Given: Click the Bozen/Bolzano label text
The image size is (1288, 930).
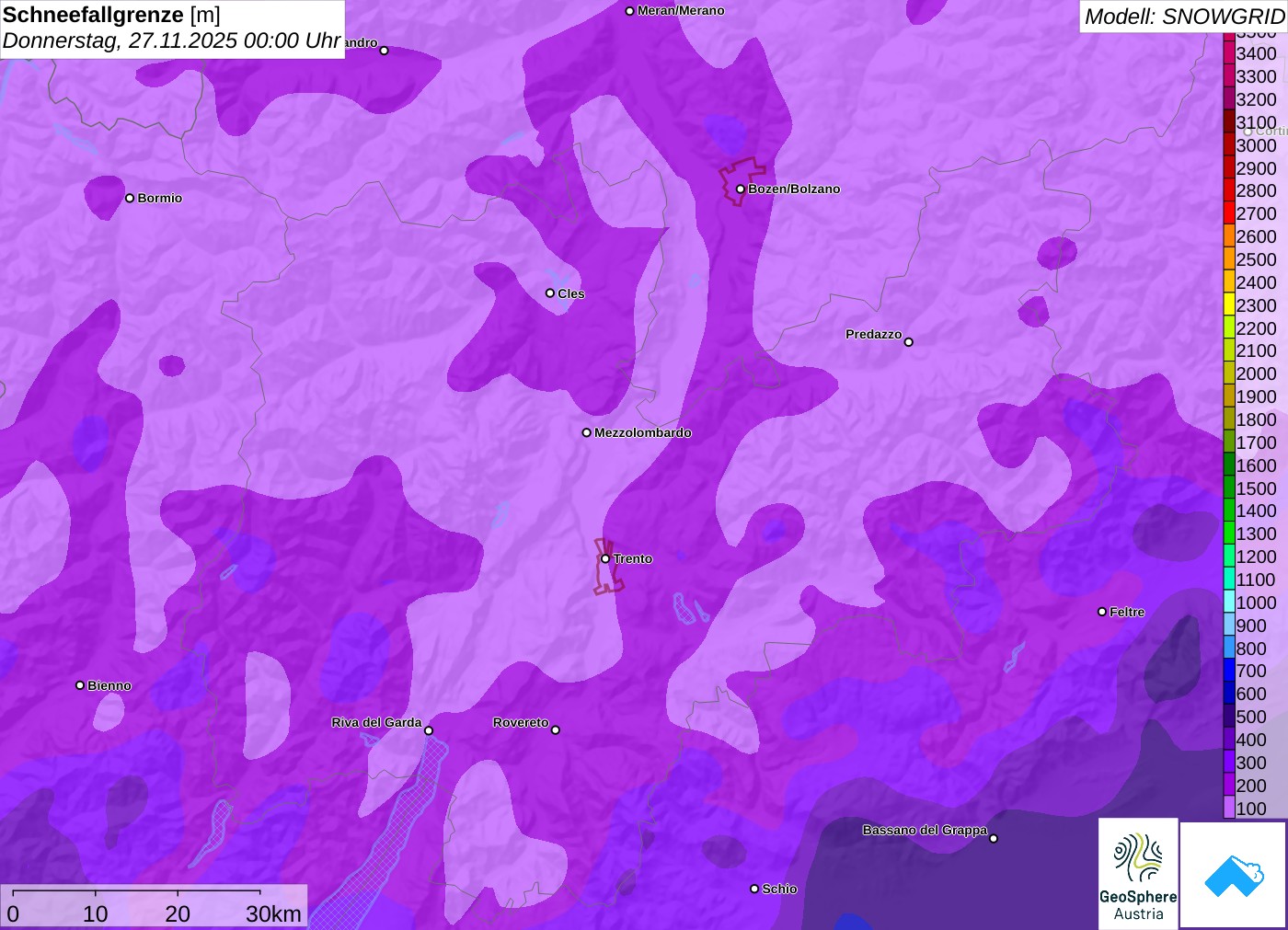Looking at the screenshot, I should click(794, 189).
